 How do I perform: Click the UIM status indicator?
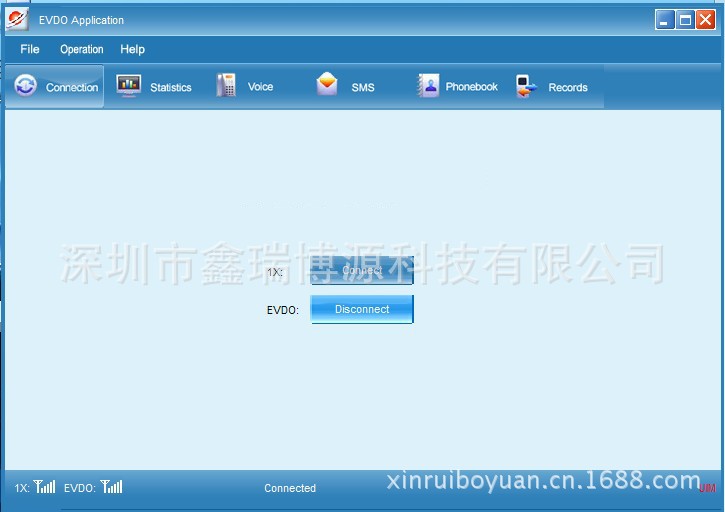click(x=707, y=488)
